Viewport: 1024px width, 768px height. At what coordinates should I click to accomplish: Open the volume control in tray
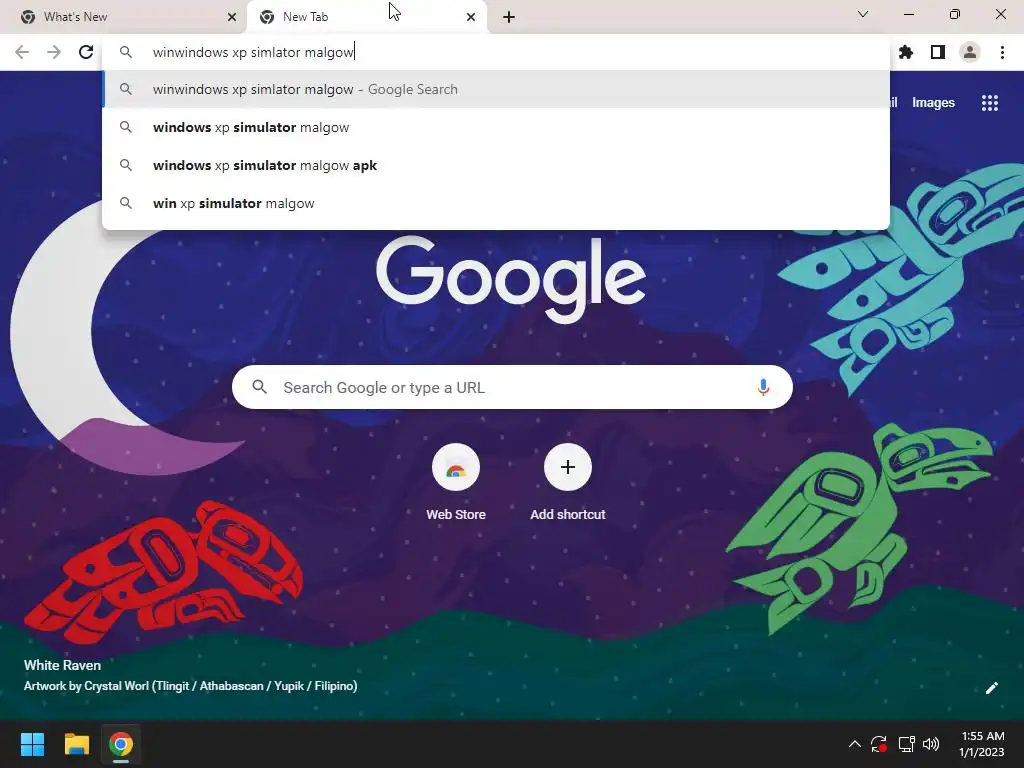[x=931, y=744]
